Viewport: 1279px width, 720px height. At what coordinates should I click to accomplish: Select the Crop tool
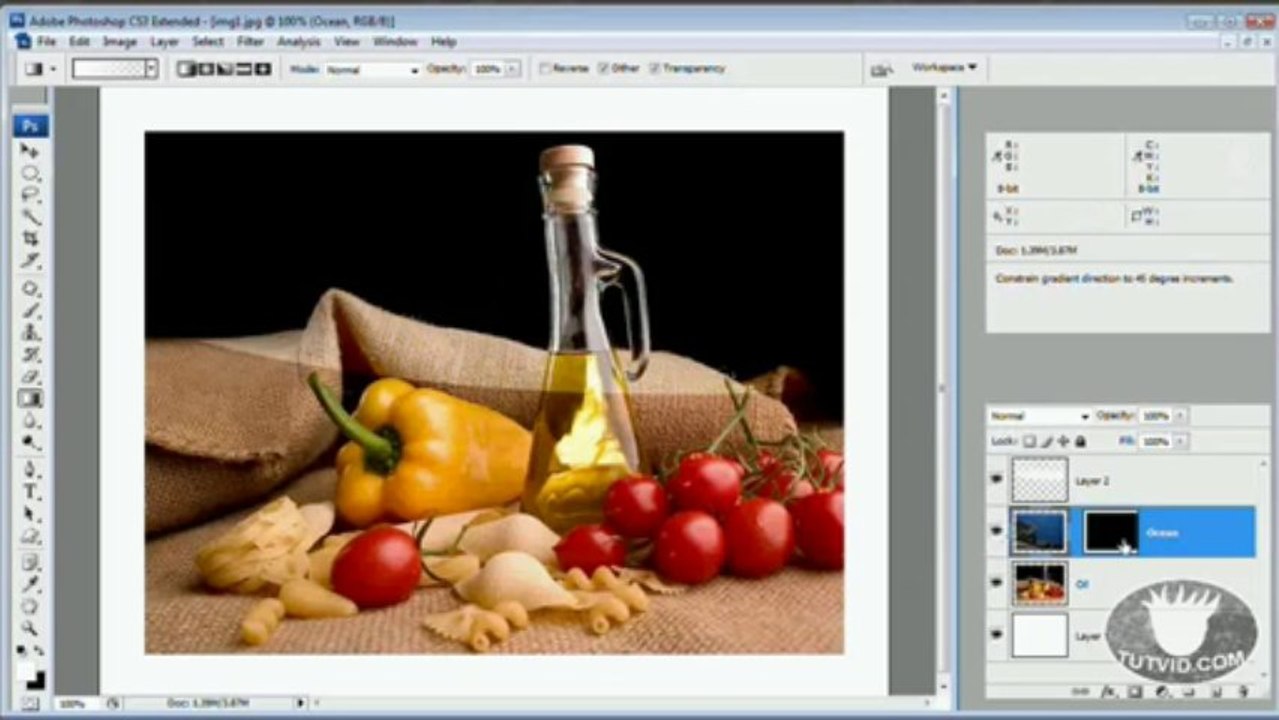(31, 238)
